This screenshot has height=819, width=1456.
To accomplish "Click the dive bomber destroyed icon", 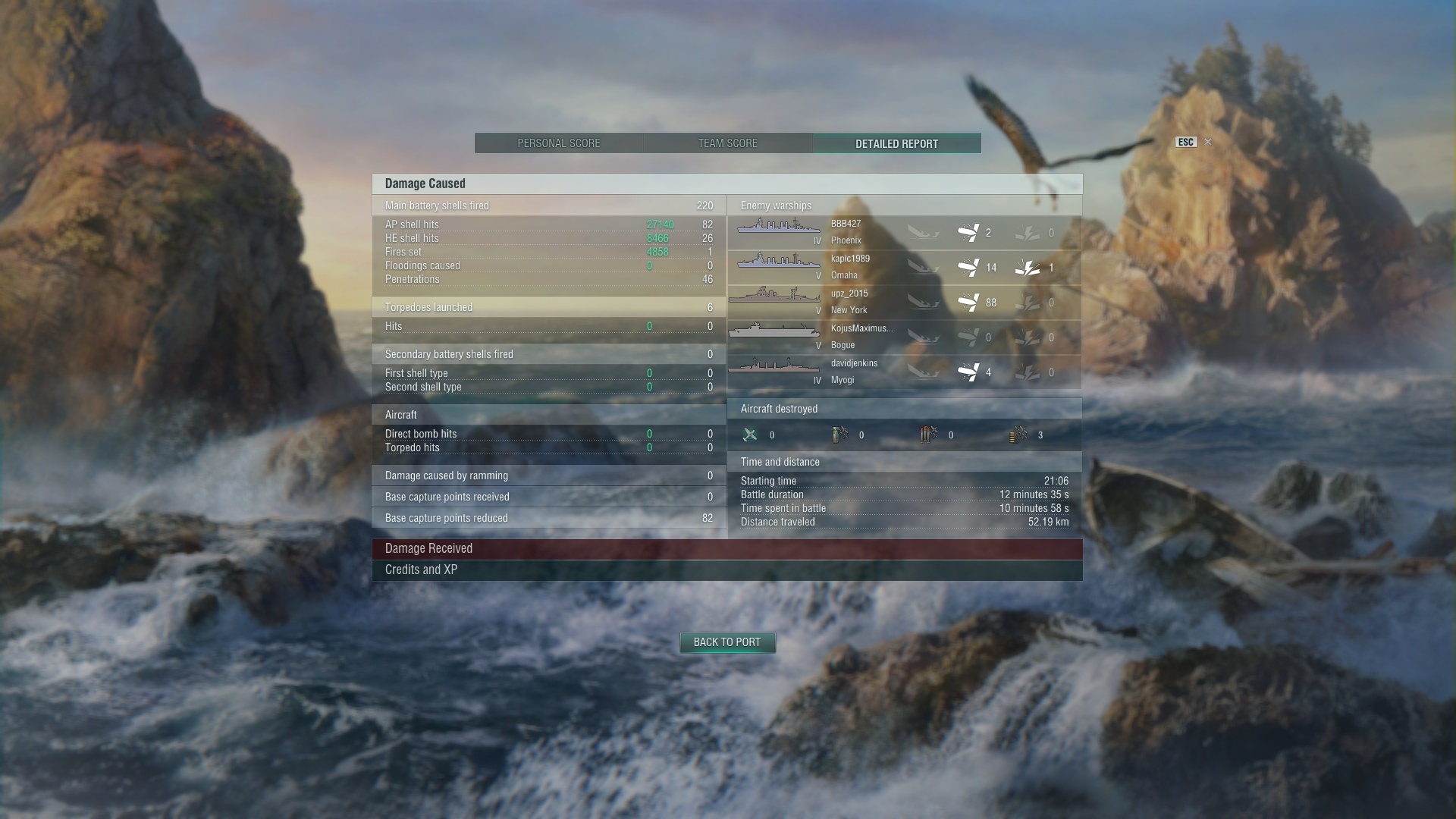I will [x=839, y=435].
